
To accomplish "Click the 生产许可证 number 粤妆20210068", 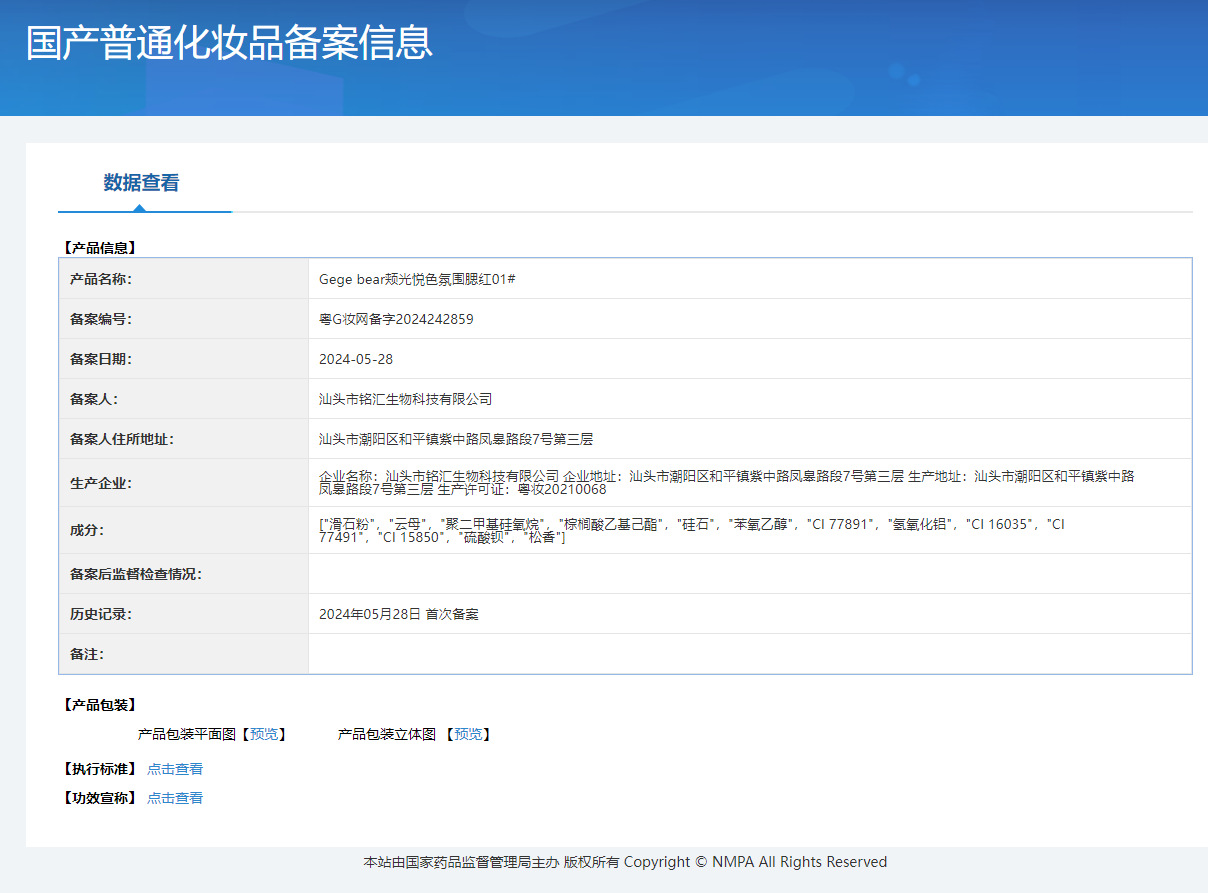I will pos(562,490).
